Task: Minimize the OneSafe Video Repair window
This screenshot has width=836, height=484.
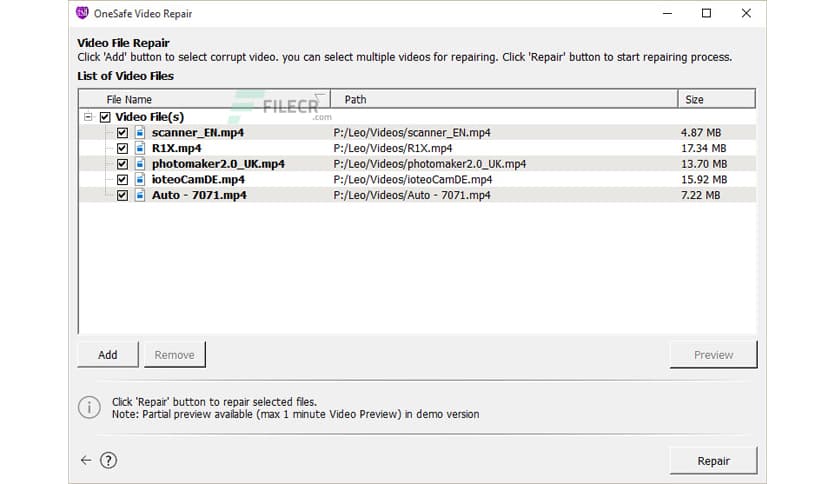Action: [667, 13]
